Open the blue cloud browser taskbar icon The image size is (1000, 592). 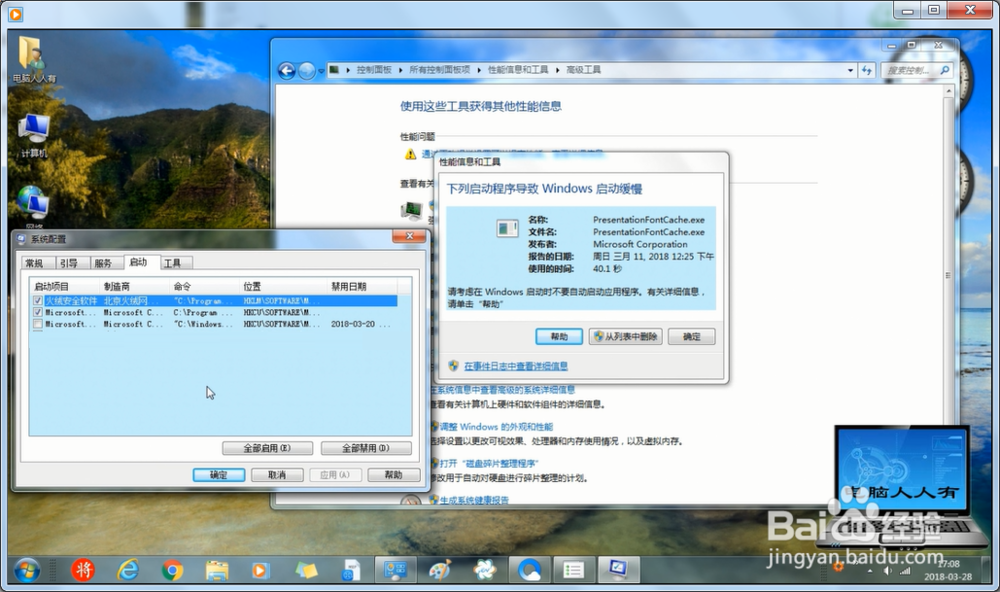click(529, 570)
